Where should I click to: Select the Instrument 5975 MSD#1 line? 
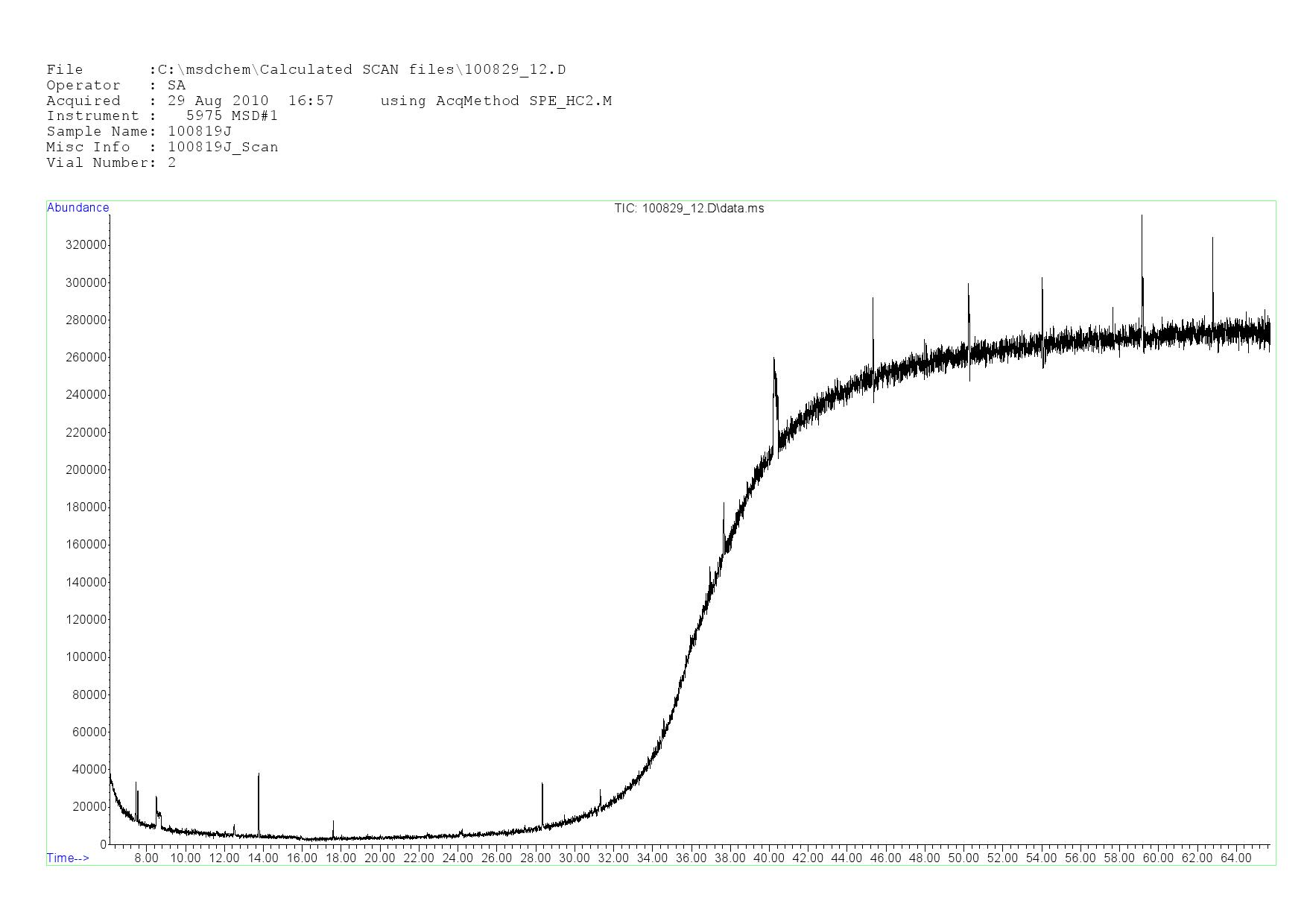tap(162, 116)
